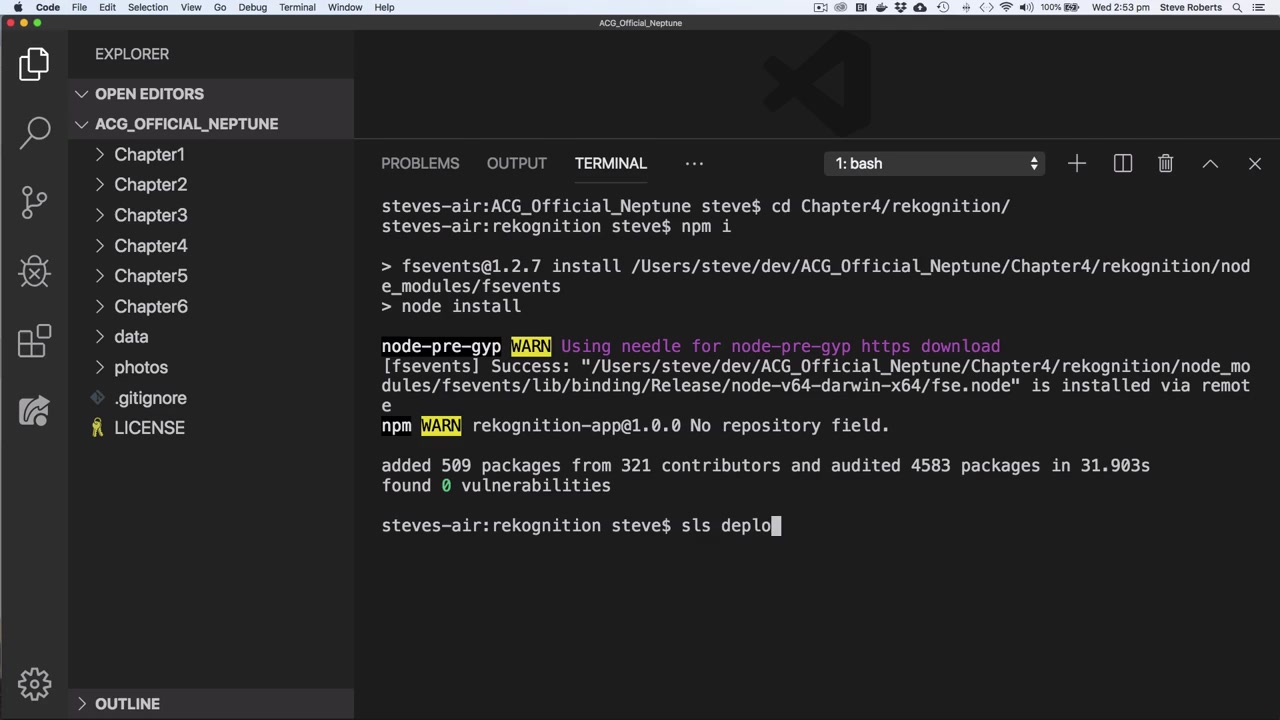The image size is (1280, 720).
Task: Open the Go menu
Action: [x=220, y=7]
